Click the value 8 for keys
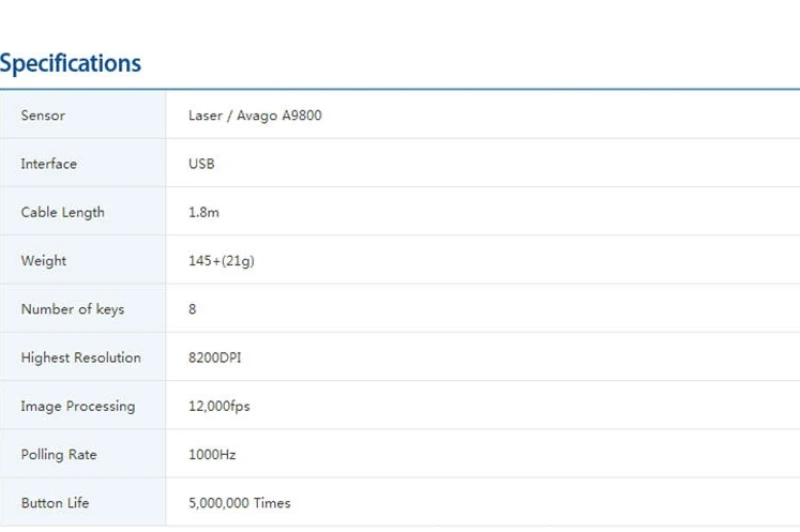 192,309
